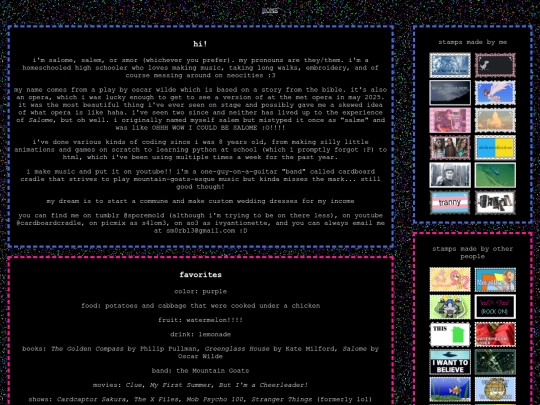Click the "color: purple" line
This screenshot has height=405, width=540.
200,291
